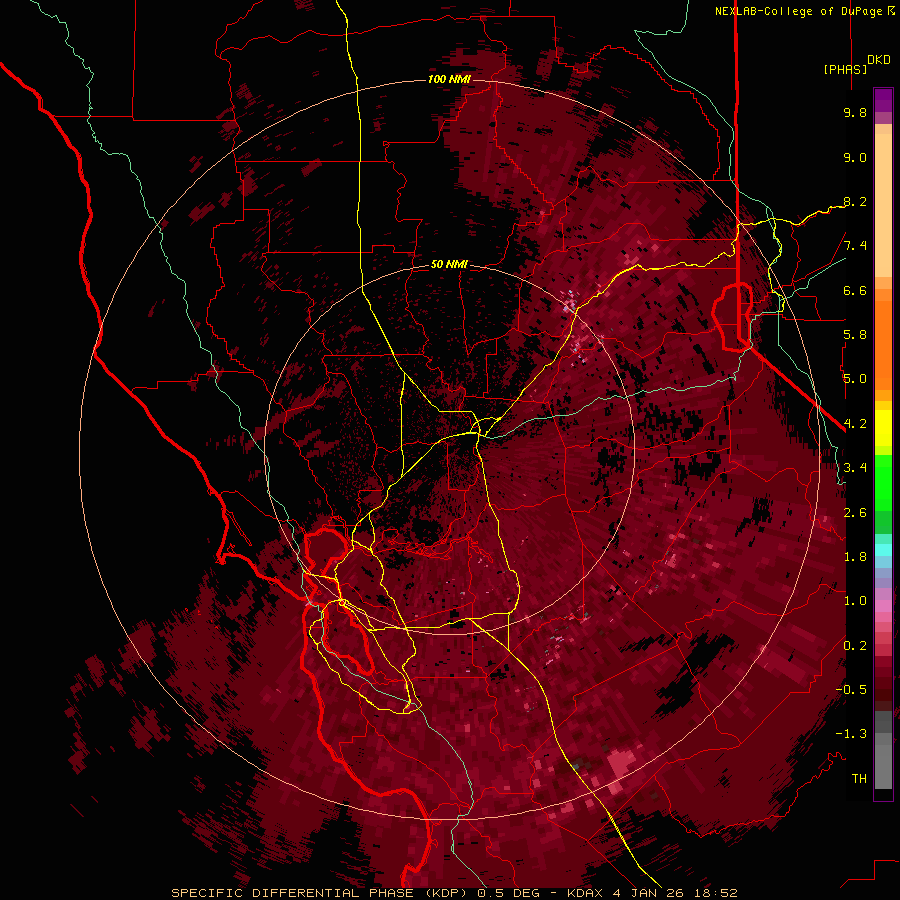The height and width of the screenshot is (900, 900).
Task: Pick the cyan segment of the color bar
Action: pos(883,550)
